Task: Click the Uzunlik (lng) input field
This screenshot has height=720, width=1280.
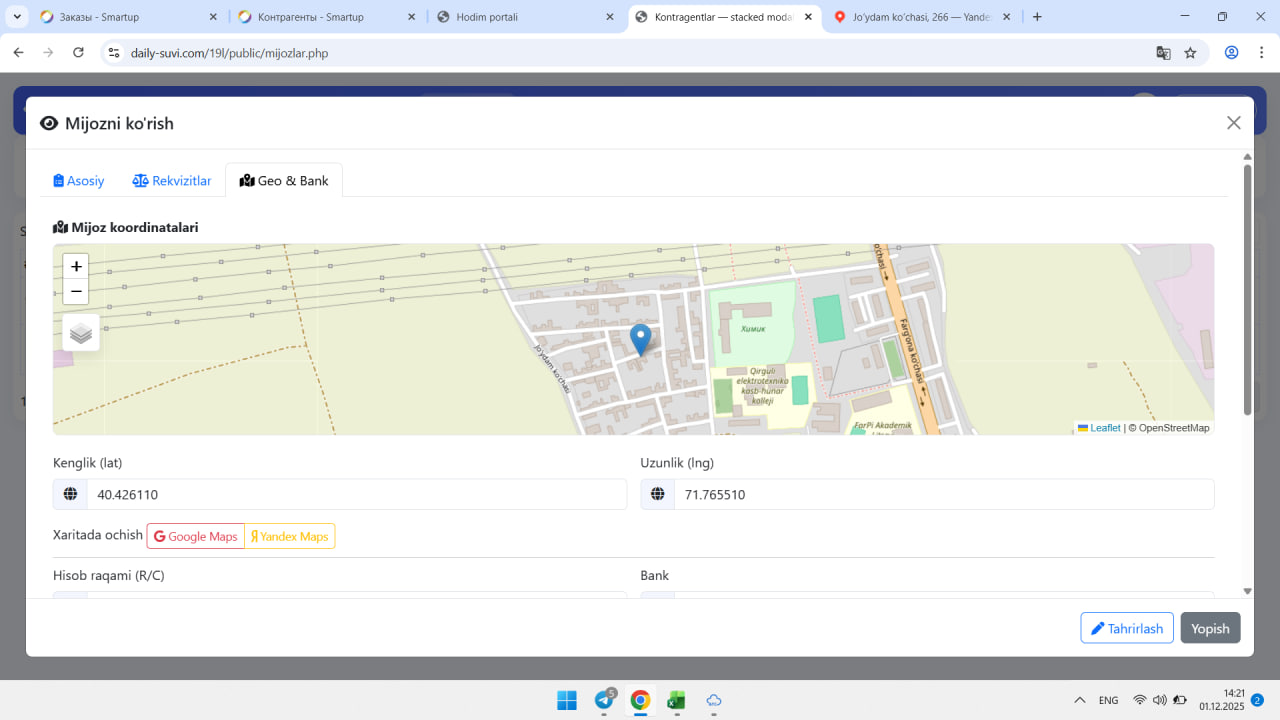Action: 943,495
